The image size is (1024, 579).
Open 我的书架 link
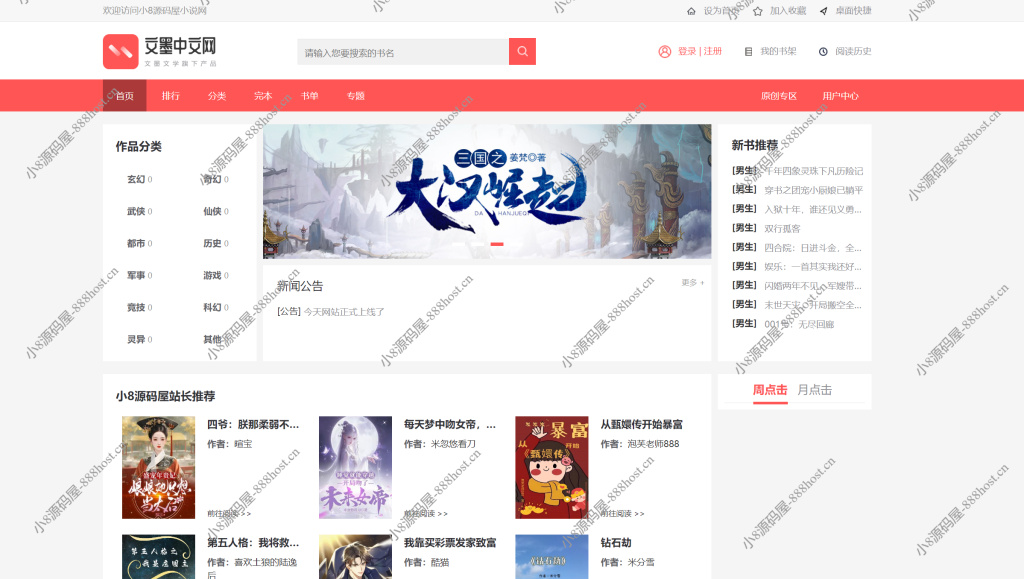(778, 52)
